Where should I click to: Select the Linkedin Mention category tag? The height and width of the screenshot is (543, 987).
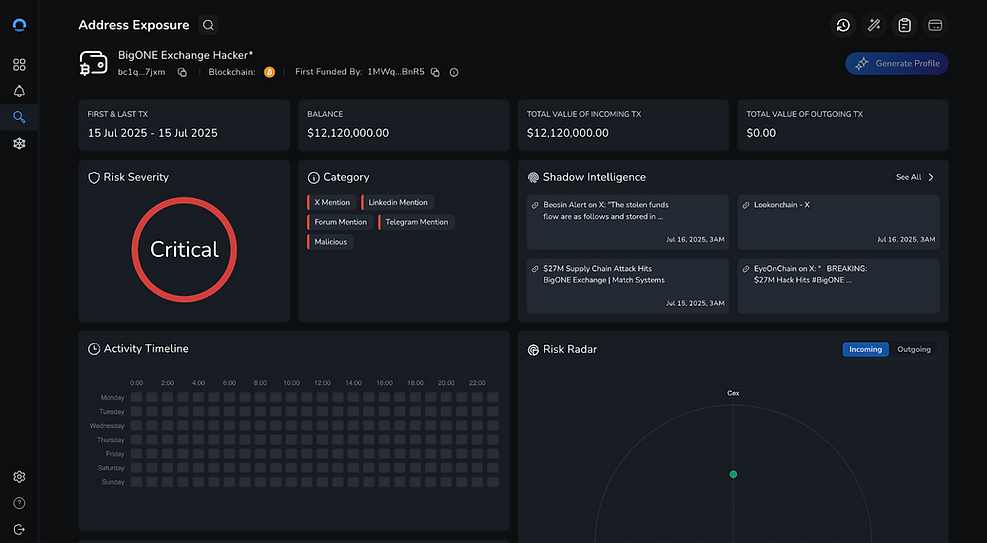[398, 203]
